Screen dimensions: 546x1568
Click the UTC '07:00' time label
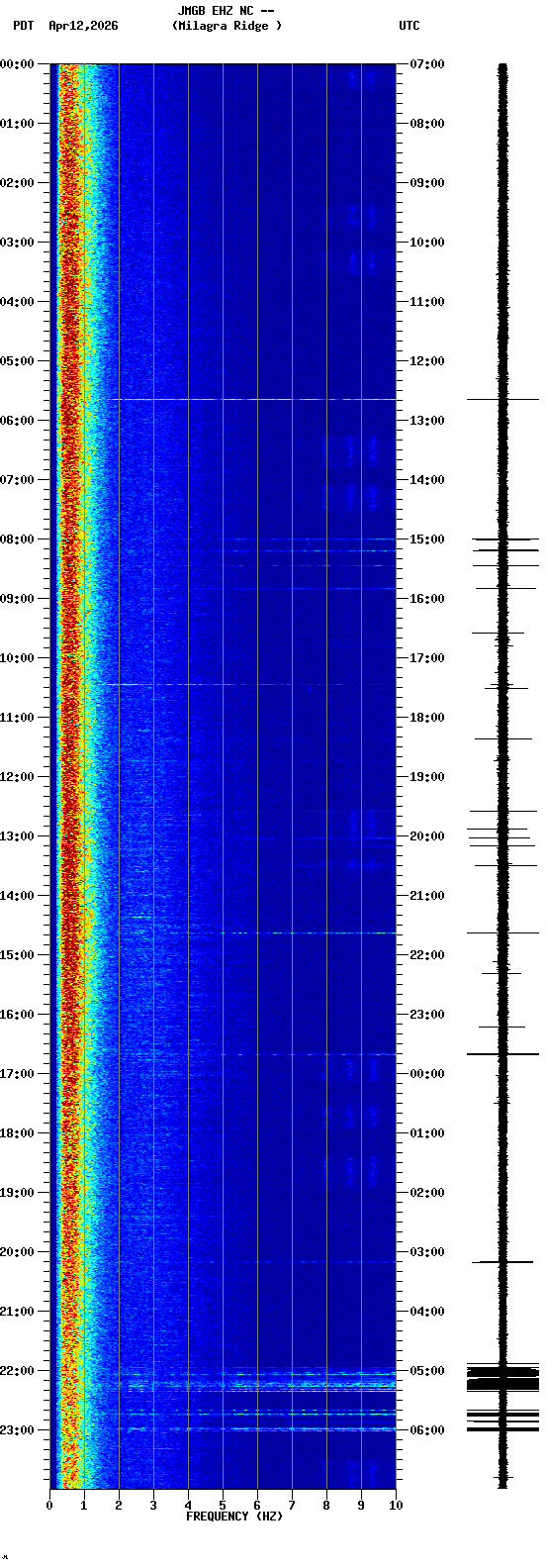coord(427,64)
